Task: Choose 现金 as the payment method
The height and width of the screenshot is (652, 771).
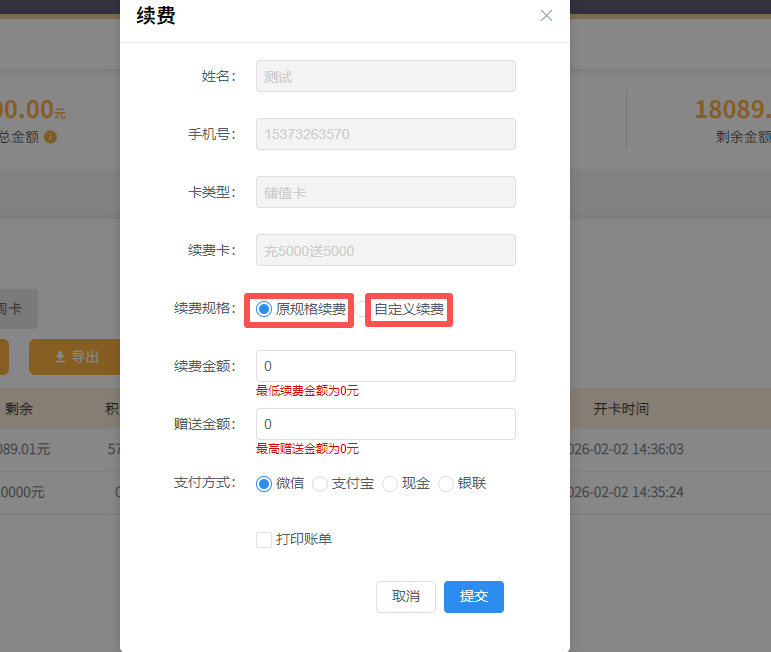Action: tap(390, 484)
